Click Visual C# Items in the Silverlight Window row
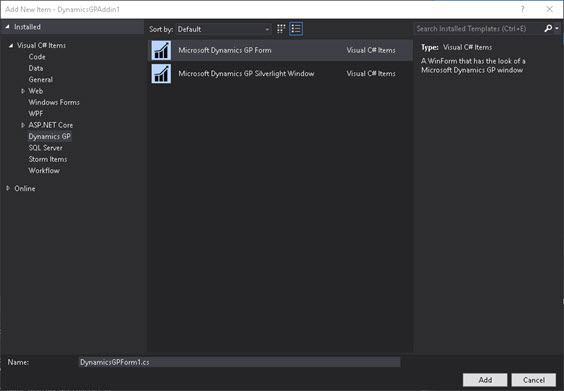This screenshot has height=391, width=564. 371,73
